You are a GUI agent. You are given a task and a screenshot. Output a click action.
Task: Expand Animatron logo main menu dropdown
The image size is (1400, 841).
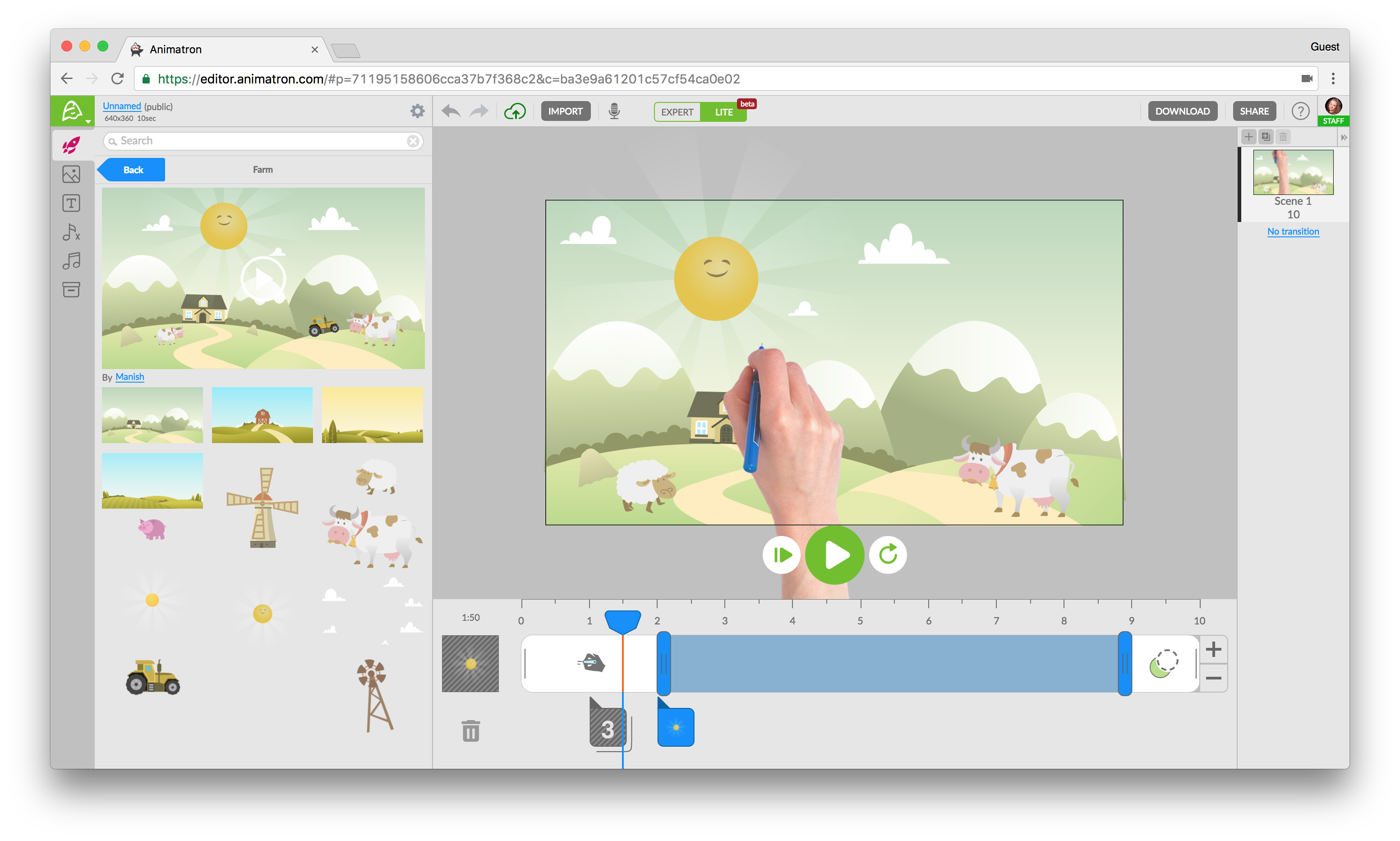(74, 111)
